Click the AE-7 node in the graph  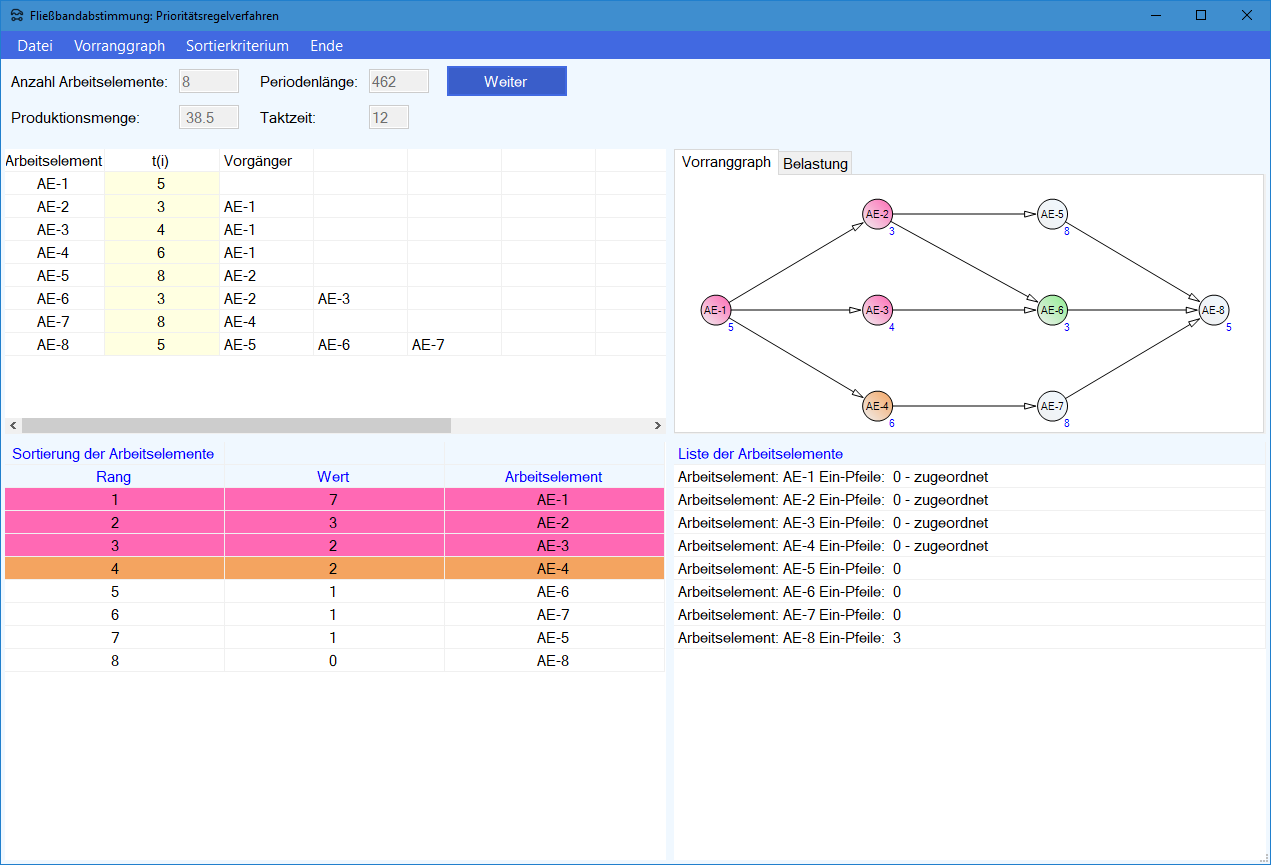point(1052,406)
